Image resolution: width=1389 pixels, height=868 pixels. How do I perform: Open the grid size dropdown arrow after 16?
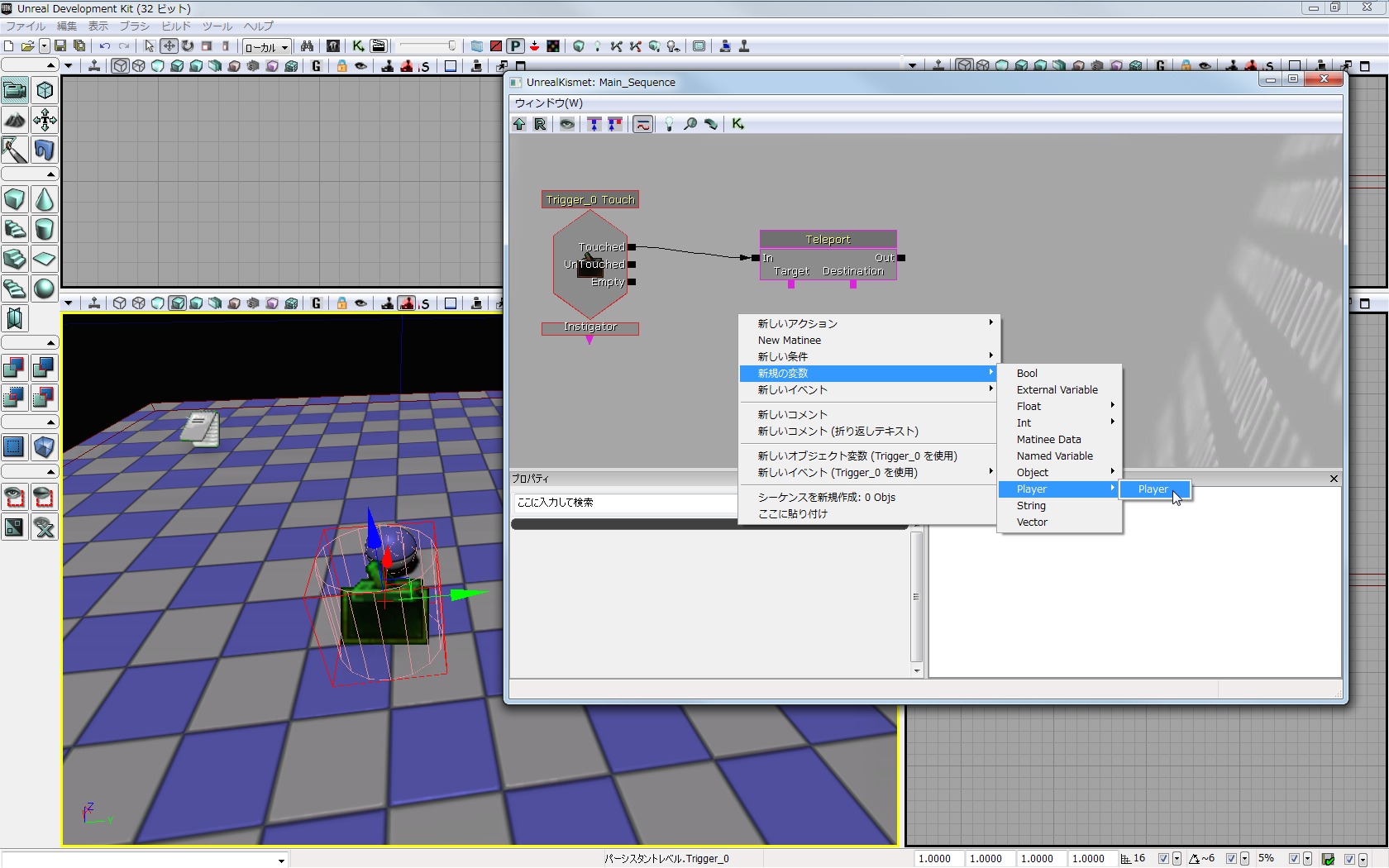pyautogui.click(x=1177, y=859)
